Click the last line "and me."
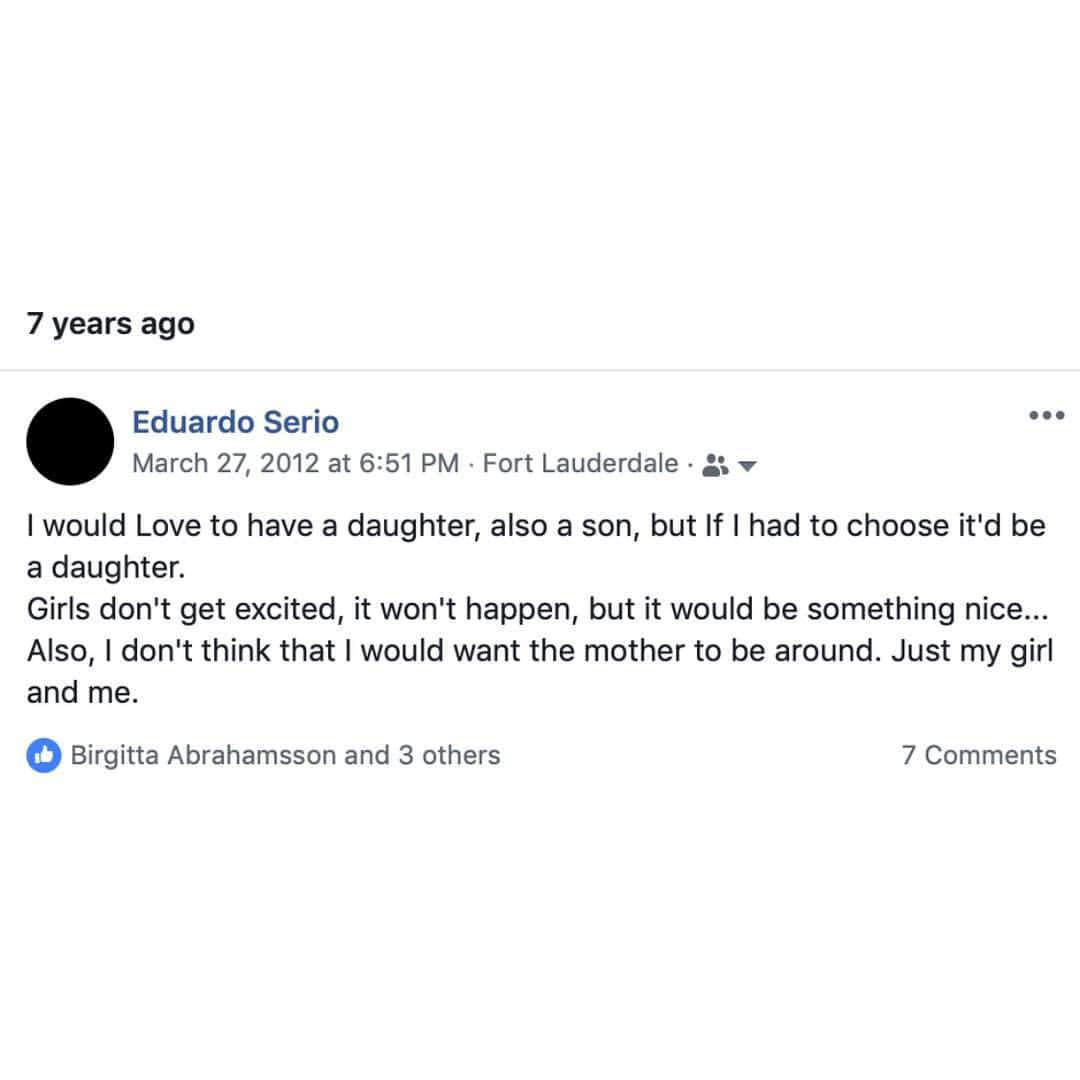 click(83, 694)
